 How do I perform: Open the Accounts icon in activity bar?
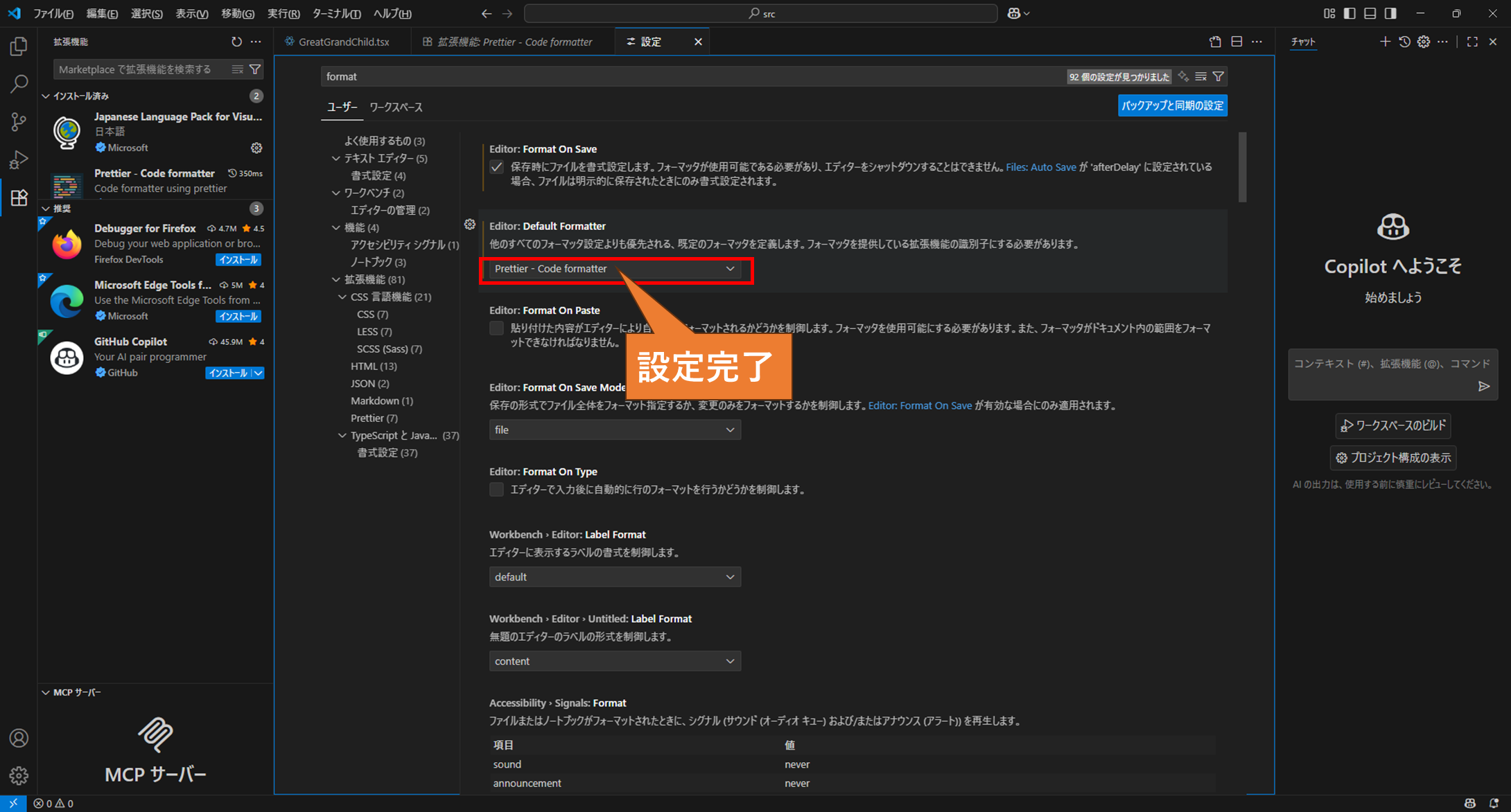pyautogui.click(x=19, y=738)
